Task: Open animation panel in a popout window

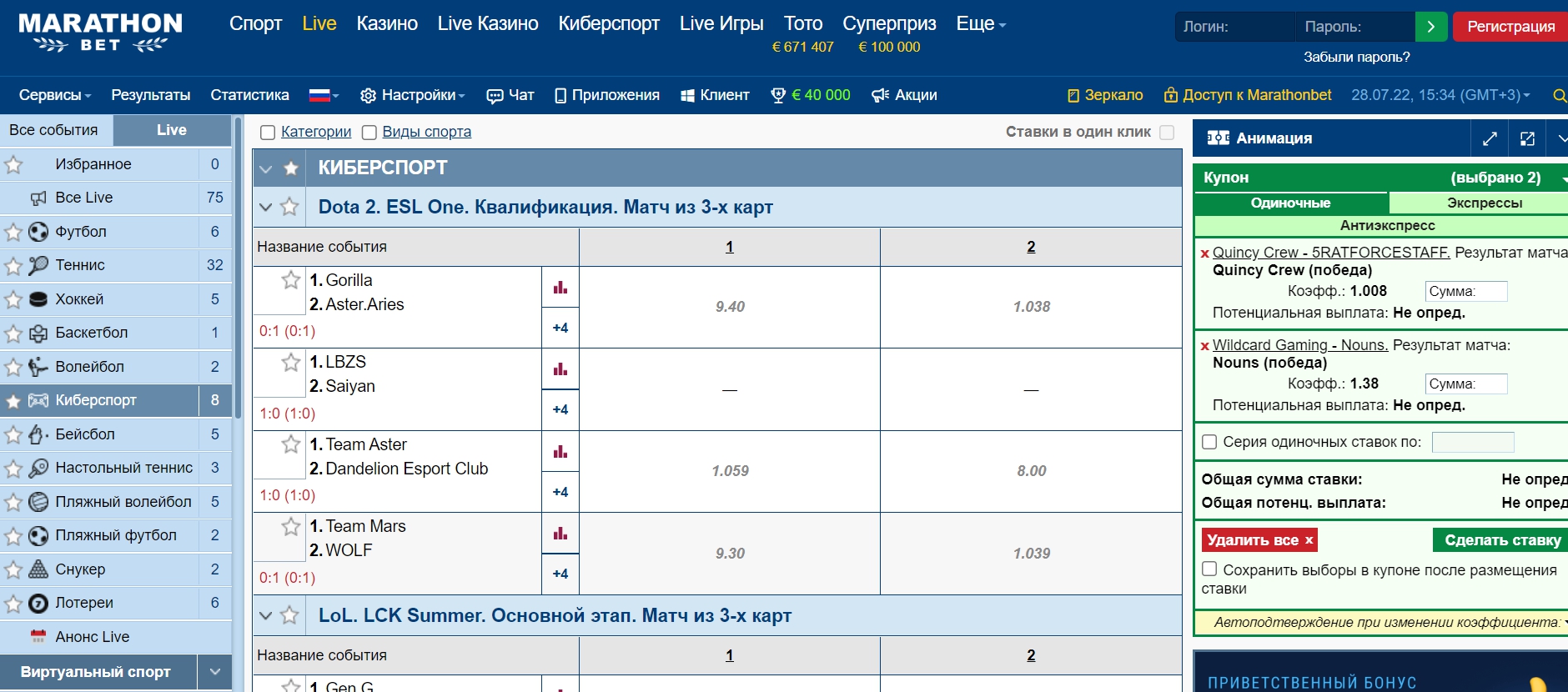Action: point(1527,138)
